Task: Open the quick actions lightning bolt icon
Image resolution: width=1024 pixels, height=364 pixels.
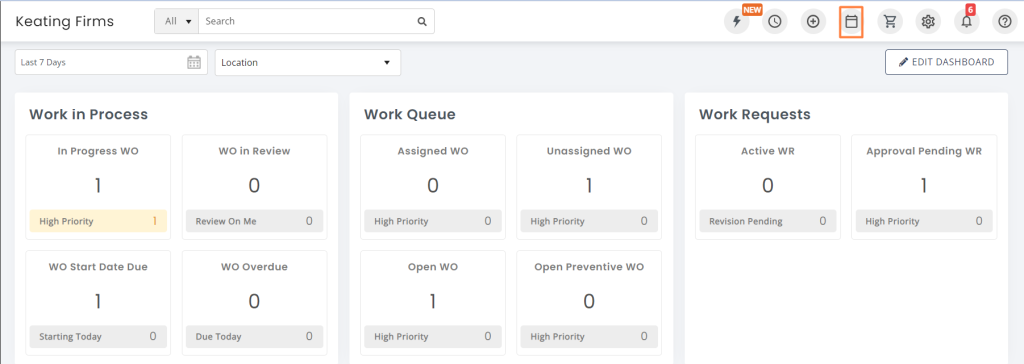Action: (x=737, y=22)
